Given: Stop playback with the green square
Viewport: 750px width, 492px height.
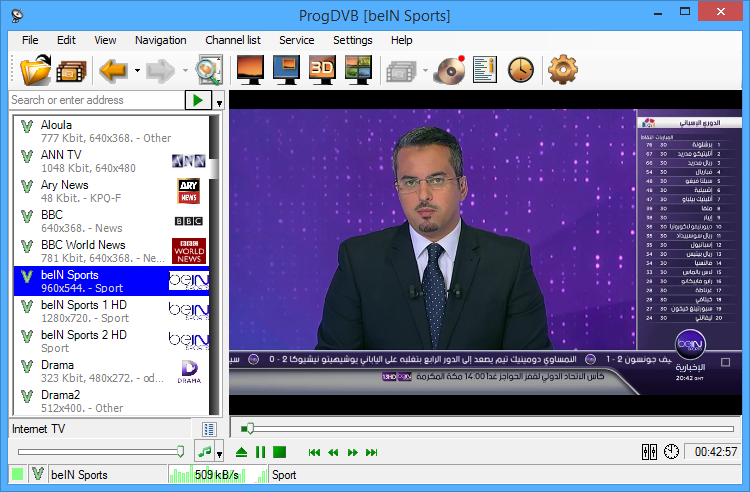Looking at the screenshot, I should 279,452.
